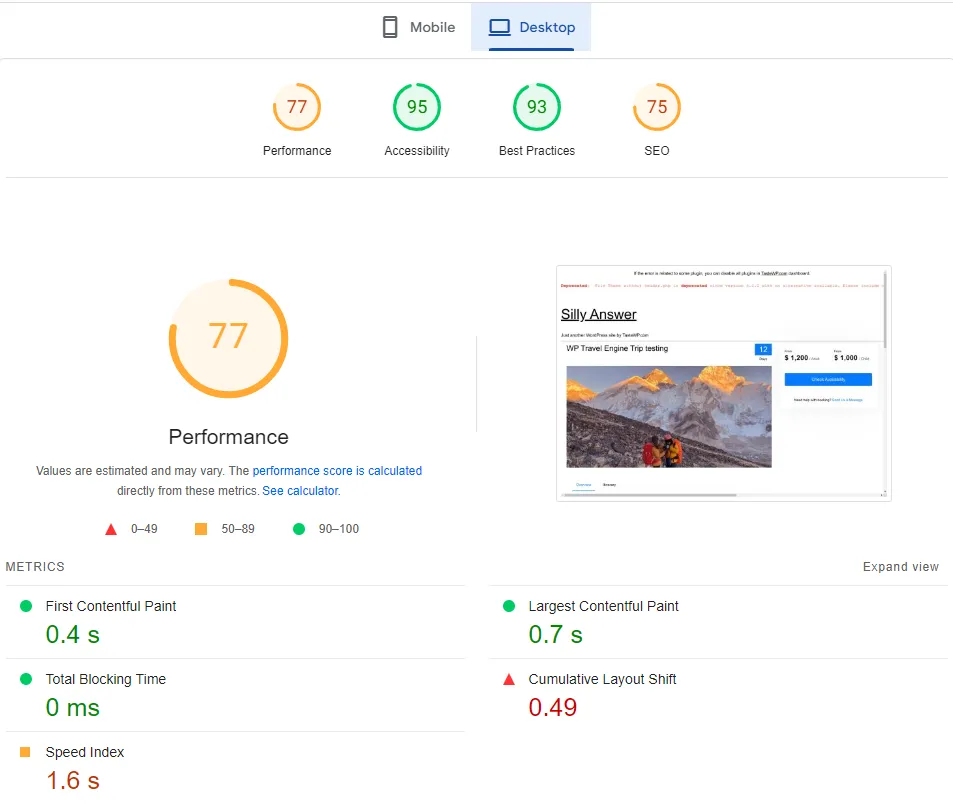The width and height of the screenshot is (953, 808).
Task: Click the 0.49 value
Action: coord(552,708)
